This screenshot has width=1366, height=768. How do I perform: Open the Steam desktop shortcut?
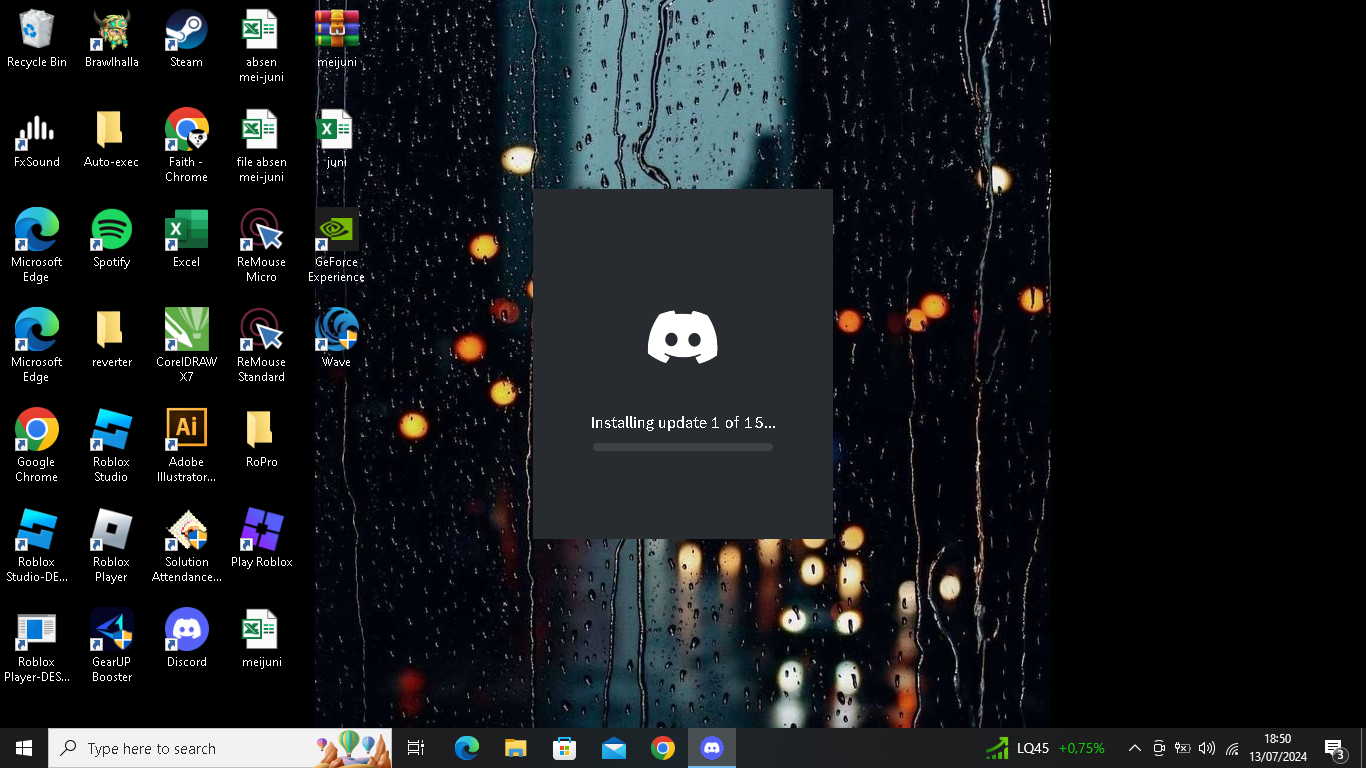pos(186,40)
